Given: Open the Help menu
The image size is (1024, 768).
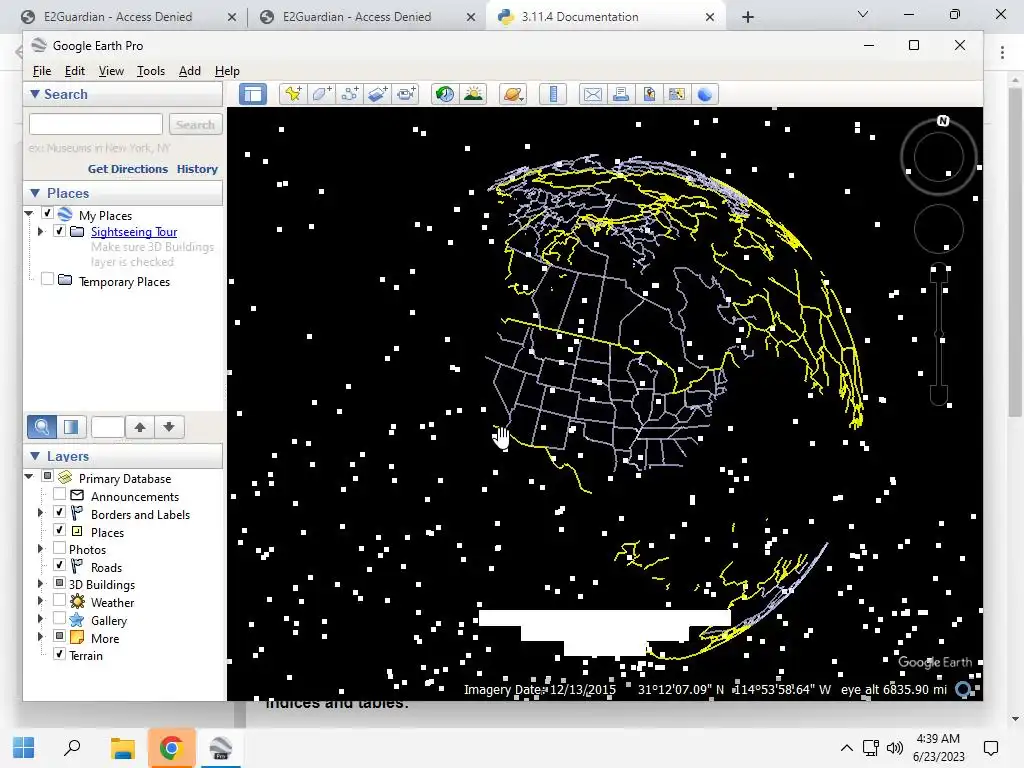Looking at the screenshot, I should pos(227,71).
